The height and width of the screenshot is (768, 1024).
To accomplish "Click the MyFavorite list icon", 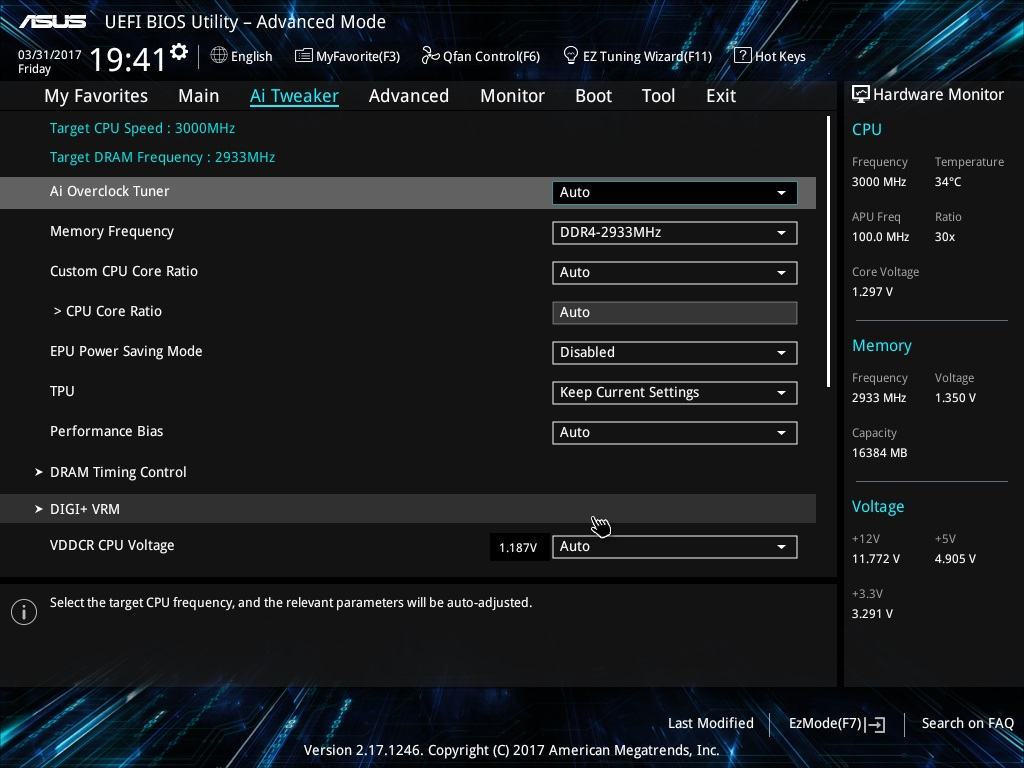I will click(304, 56).
